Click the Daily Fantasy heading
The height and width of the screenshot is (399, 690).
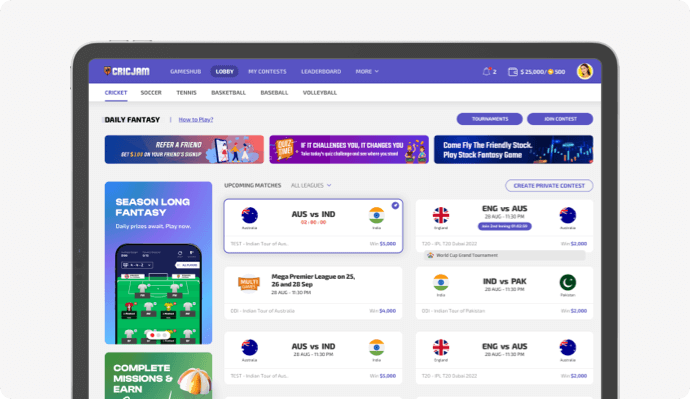pos(132,120)
